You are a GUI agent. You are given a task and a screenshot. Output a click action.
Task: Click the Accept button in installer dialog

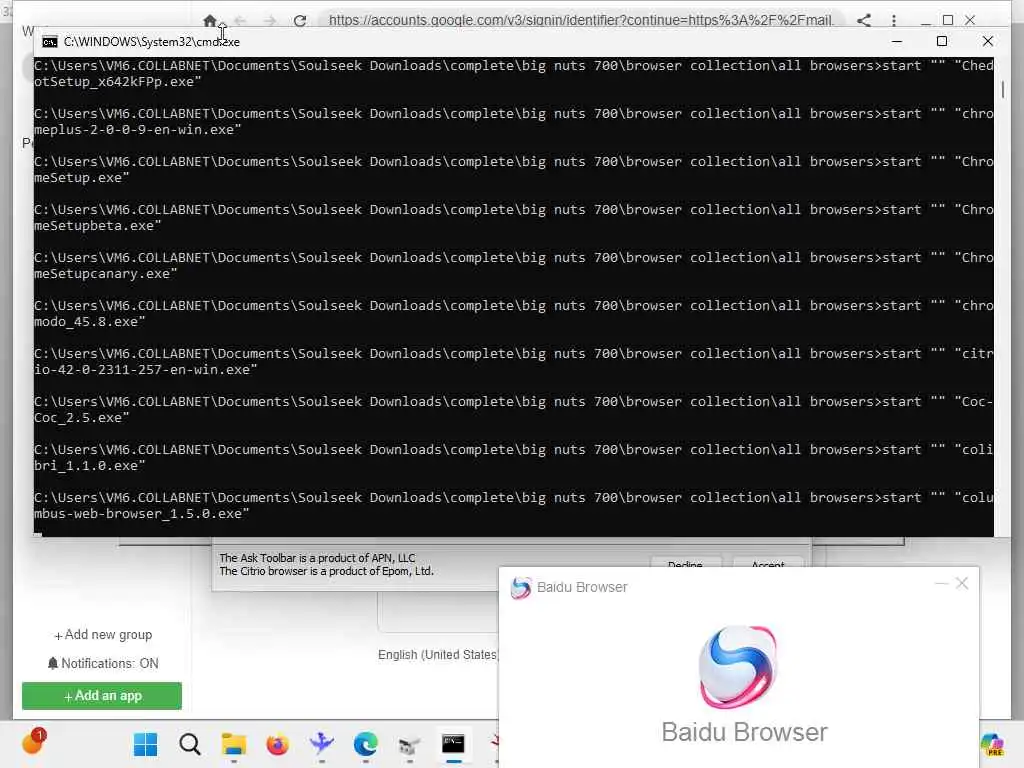(x=767, y=564)
